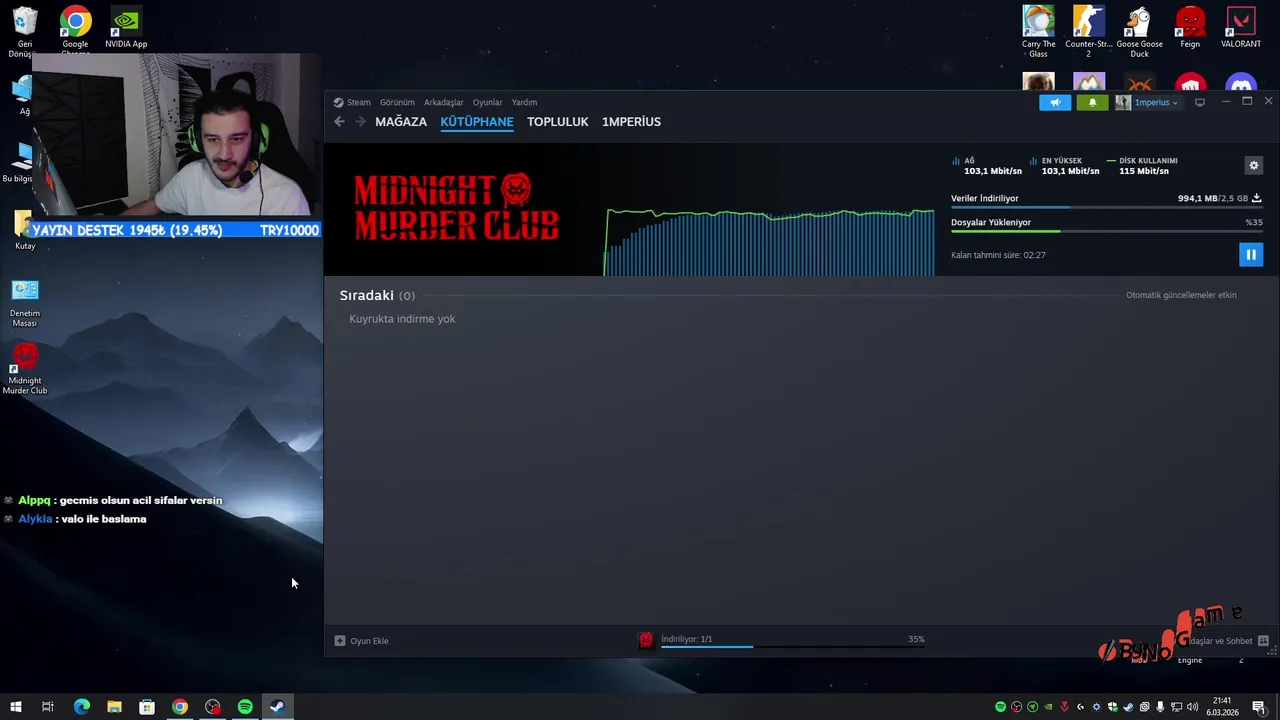The width and height of the screenshot is (1280, 720).
Task: Click the Midnight Murder Club banner
Action: pyautogui.click(x=456, y=208)
